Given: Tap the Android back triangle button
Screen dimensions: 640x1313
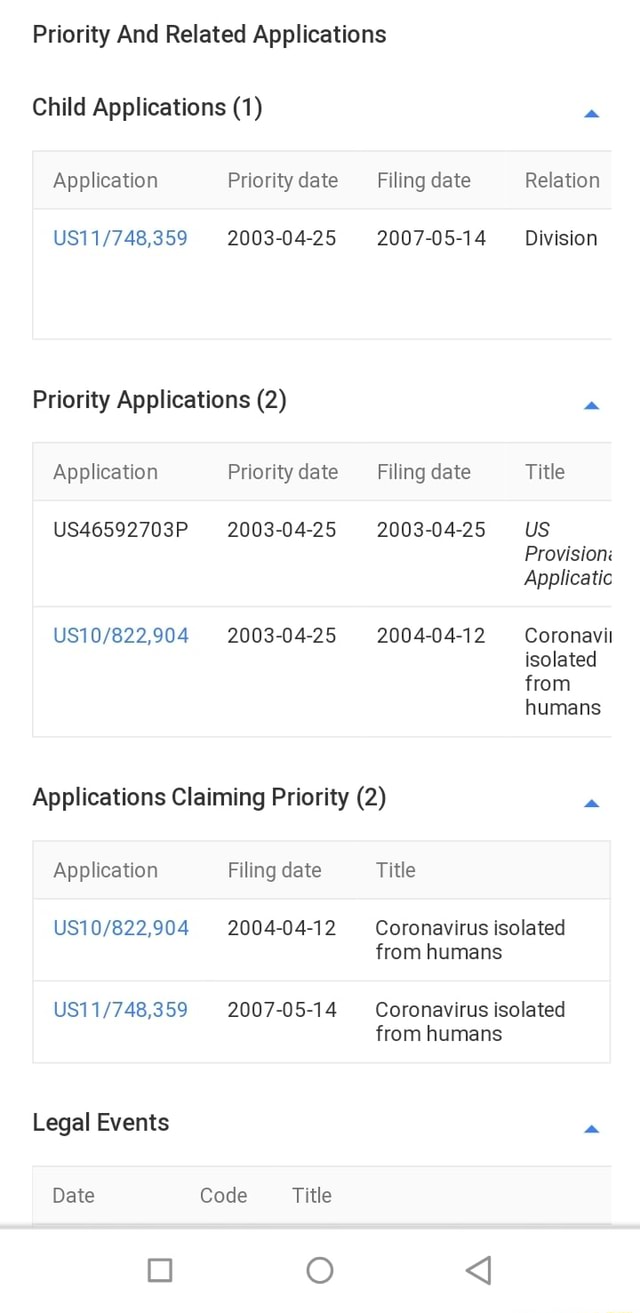Looking at the screenshot, I should [478, 1269].
